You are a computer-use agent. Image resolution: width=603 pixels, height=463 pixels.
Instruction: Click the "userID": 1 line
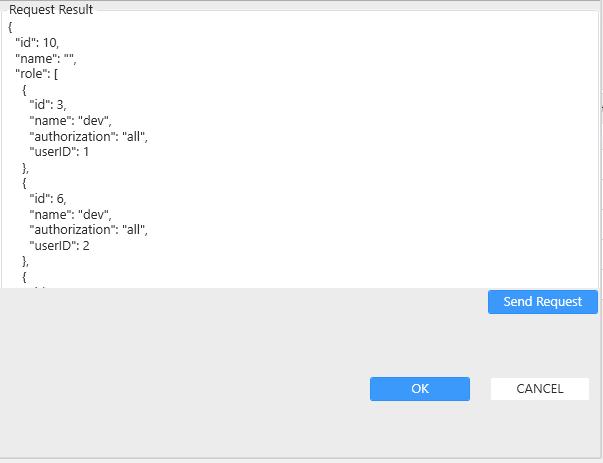point(60,152)
